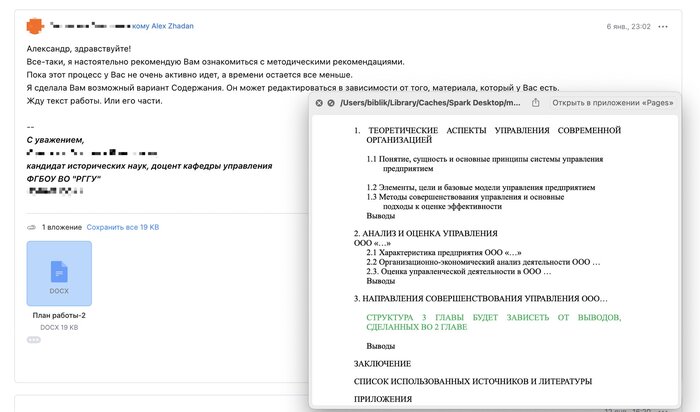Click heading 1. ТЕОРЕТИЧЕСКИЕ АСПЕКТЫ УПРАВЛЕНИЯ

(x=487, y=135)
